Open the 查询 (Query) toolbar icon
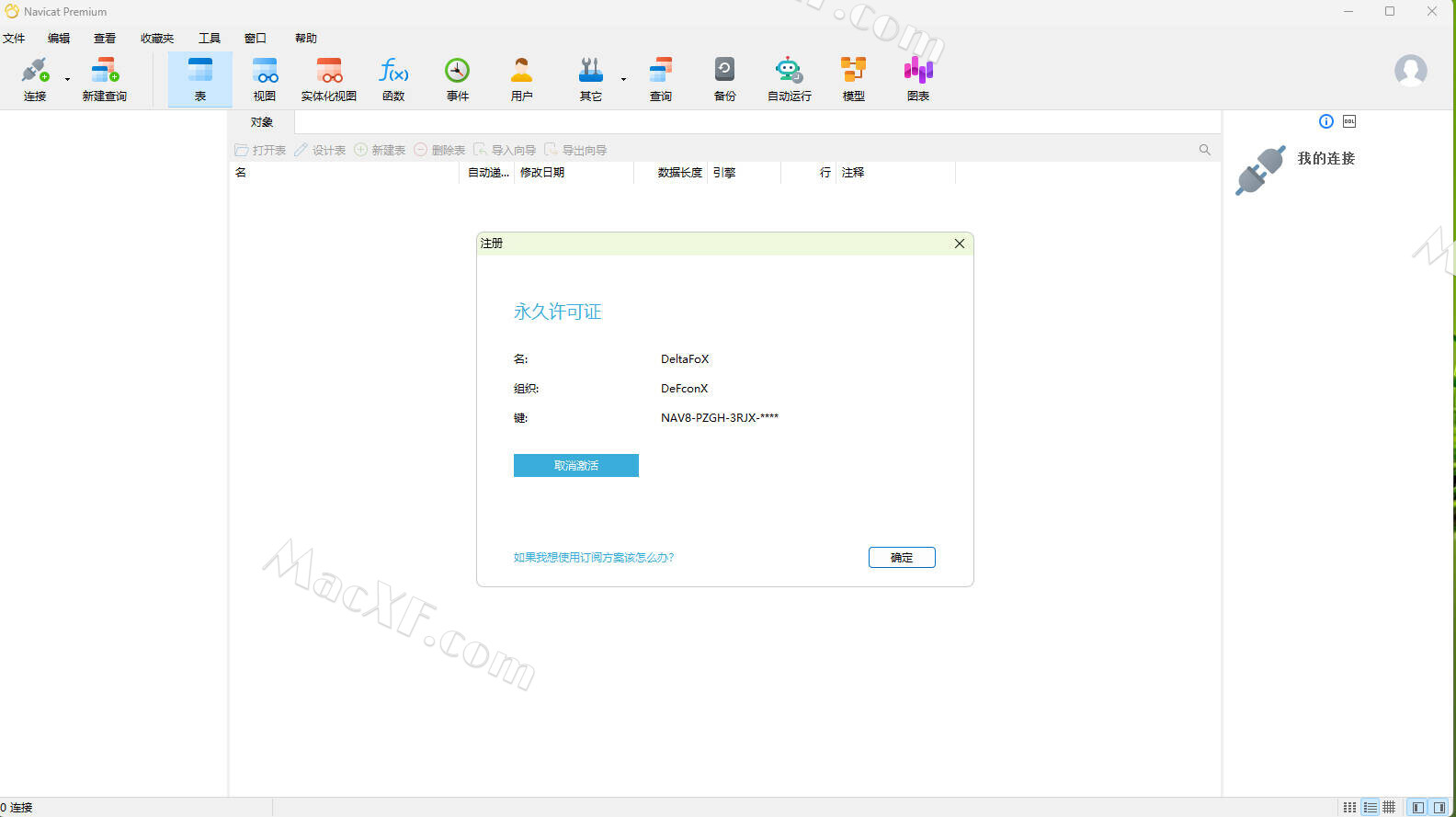The height and width of the screenshot is (817, 1456). (x=661, y=79)
